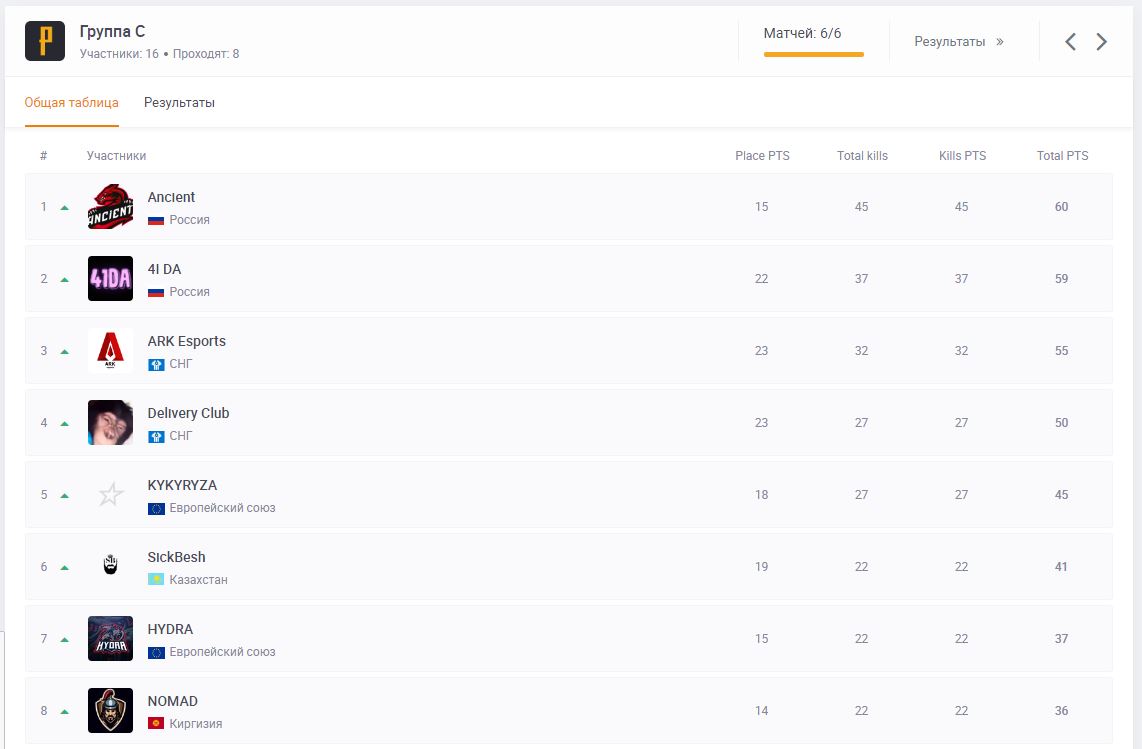Switch to the Общая таблица tab
The image size is (1142, 749).
pyautogui.click(x=71, y=103)
